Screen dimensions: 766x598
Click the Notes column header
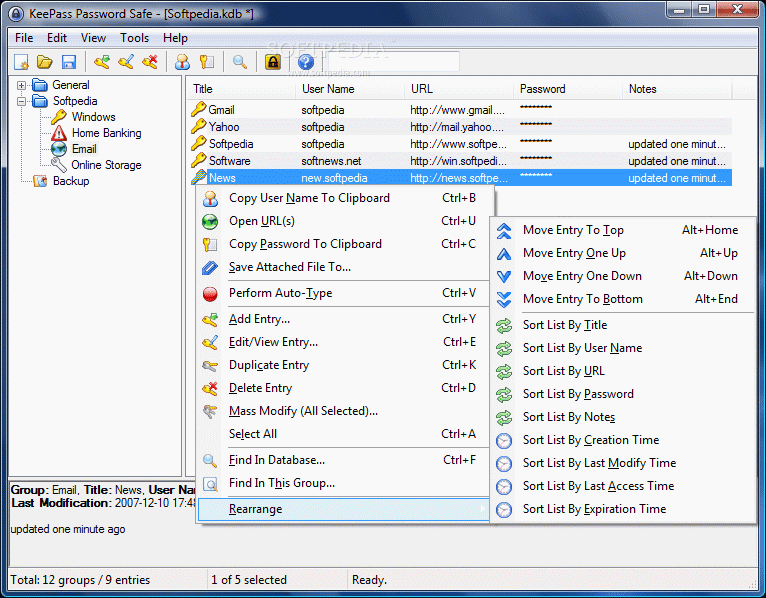click(x=677, y=89)
